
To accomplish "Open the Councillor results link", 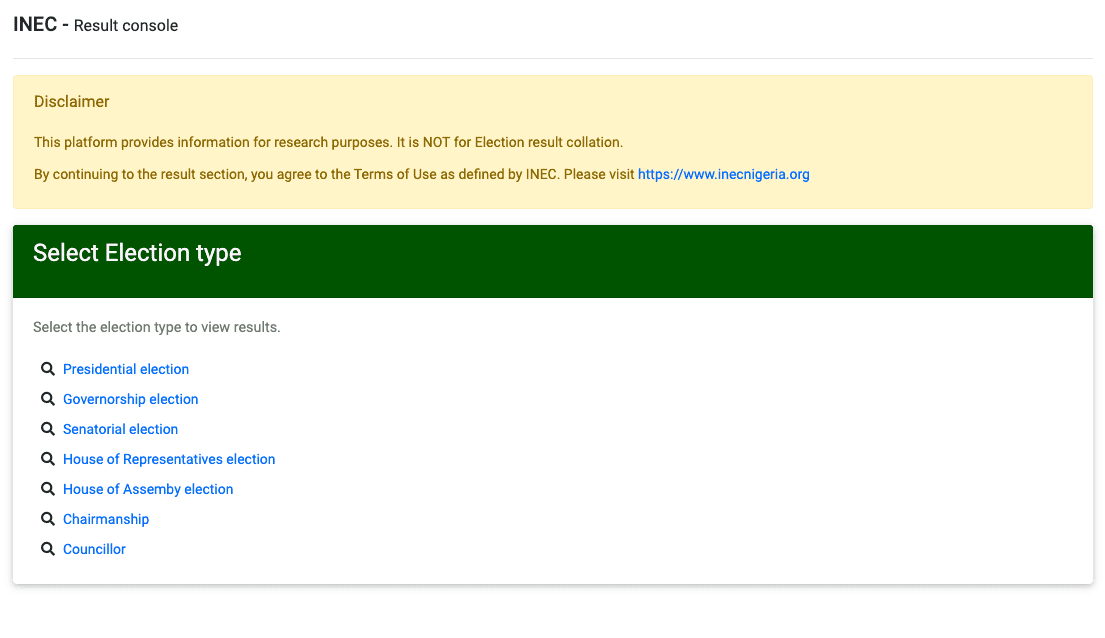I will tap(94, 549).
